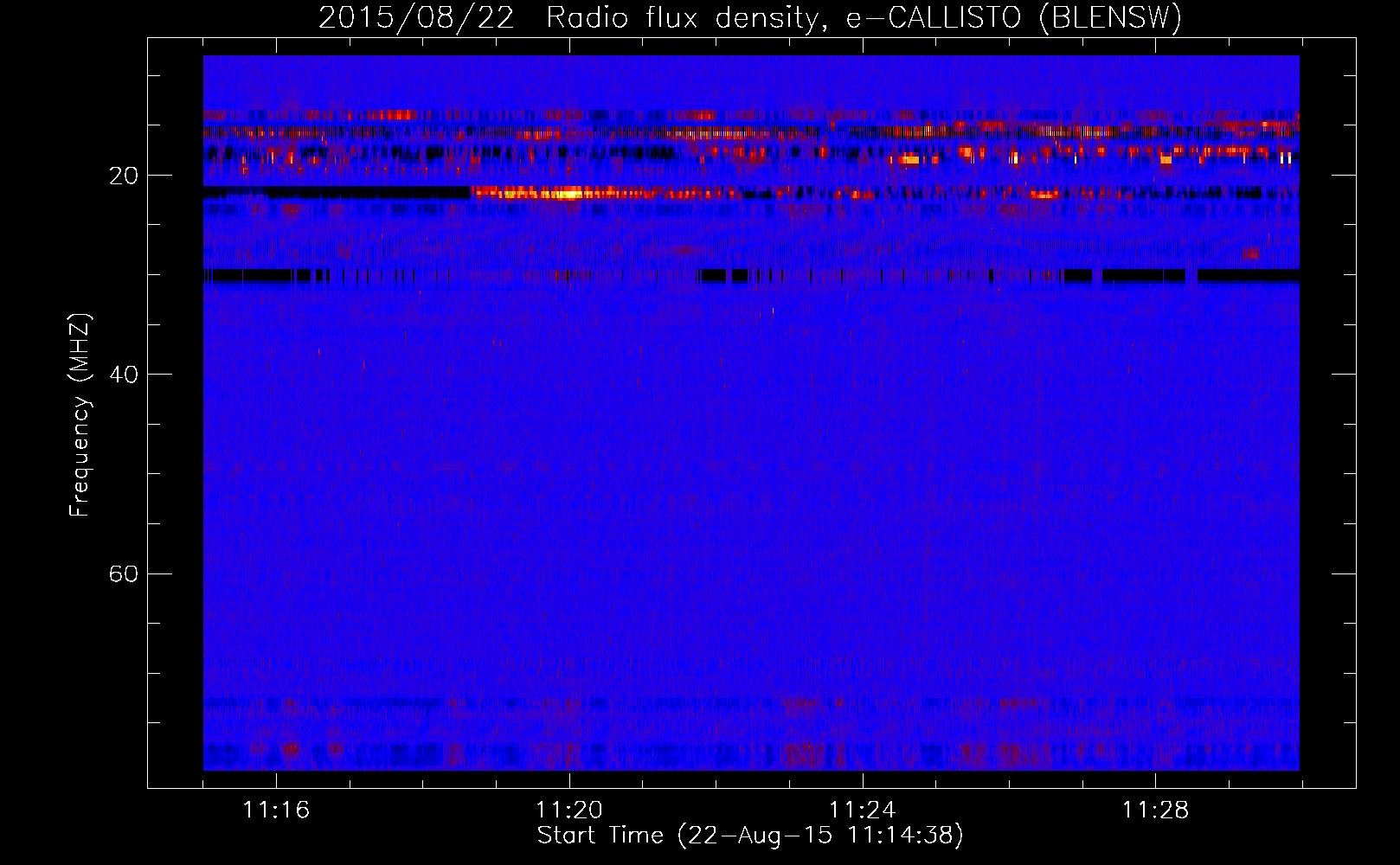
Task: Click the 11:20 time tick label
Action: 569,811
